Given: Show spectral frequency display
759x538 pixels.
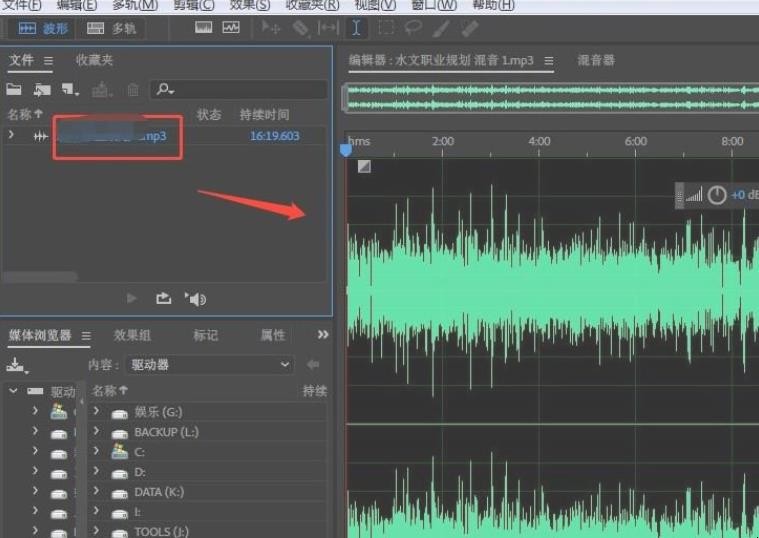Looking at the screenshot, I should [204, 28].
